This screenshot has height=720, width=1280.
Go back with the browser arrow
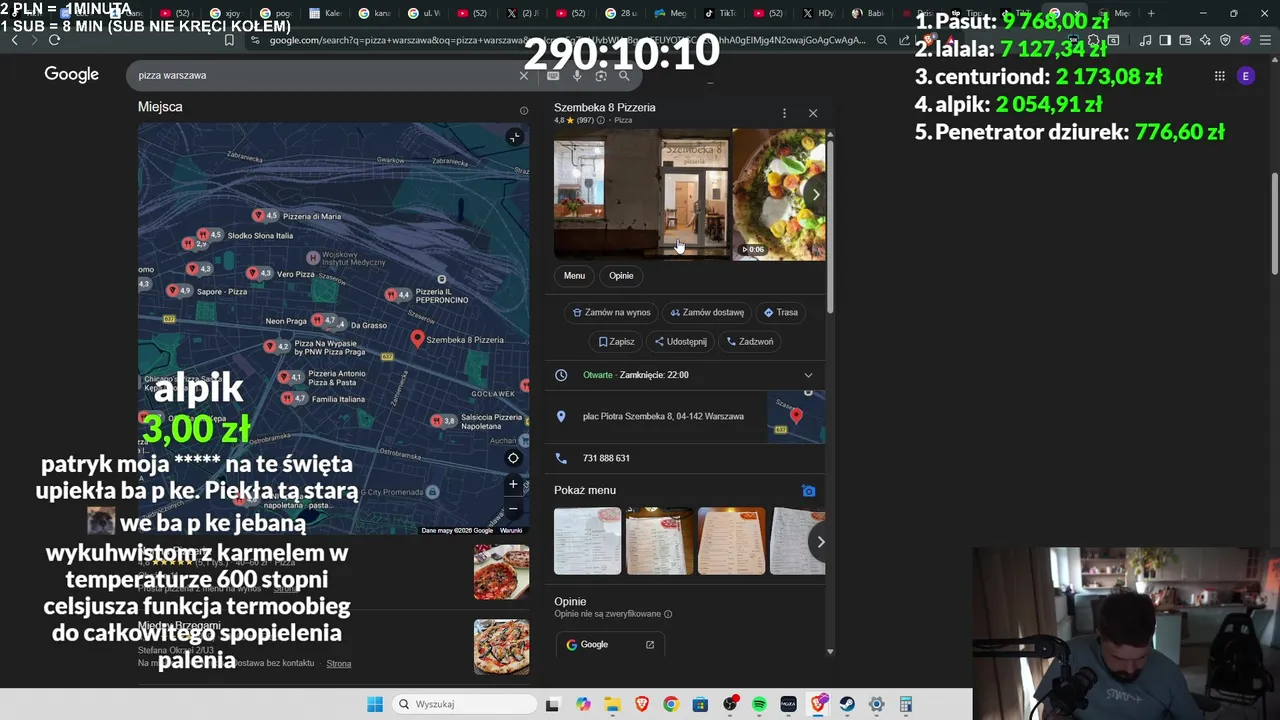[14, 40]
